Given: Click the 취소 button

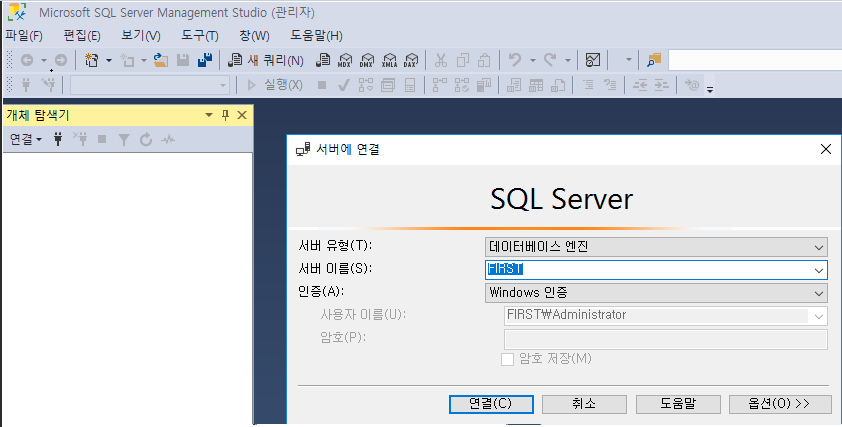Looking at the screenshot, I should click(584, 404).
